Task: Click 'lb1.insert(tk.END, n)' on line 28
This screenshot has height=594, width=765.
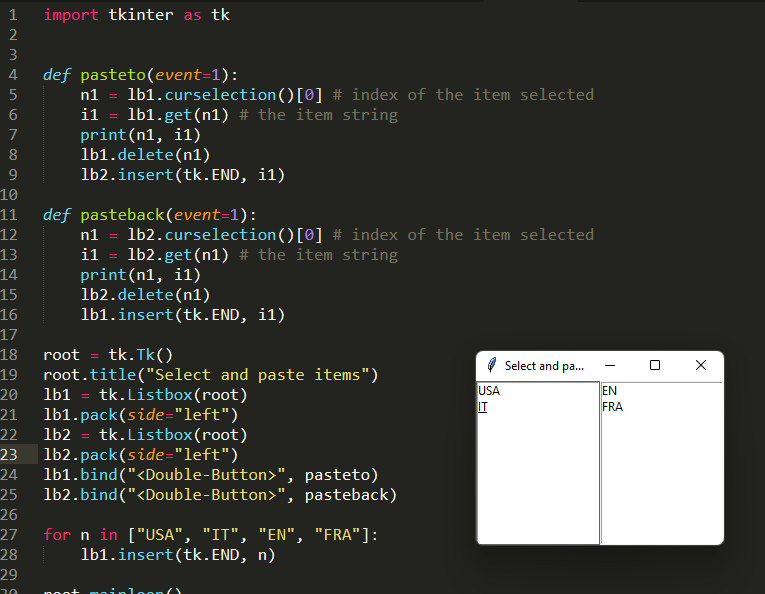Action: coord(178,555)
